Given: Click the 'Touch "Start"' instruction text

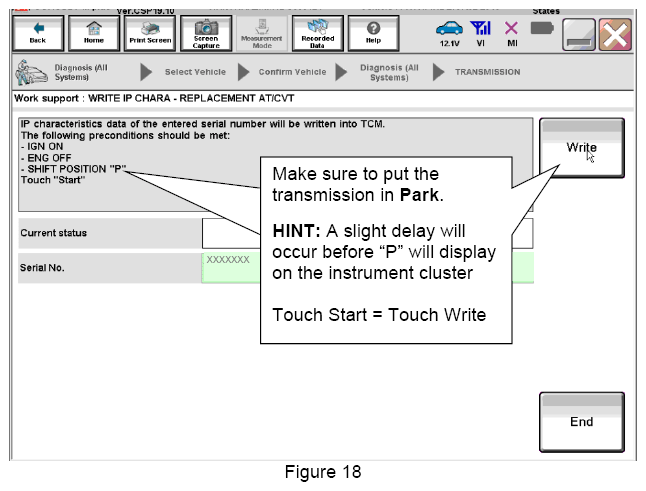Looking at the screenshot, I should click(x=53, y=180).
